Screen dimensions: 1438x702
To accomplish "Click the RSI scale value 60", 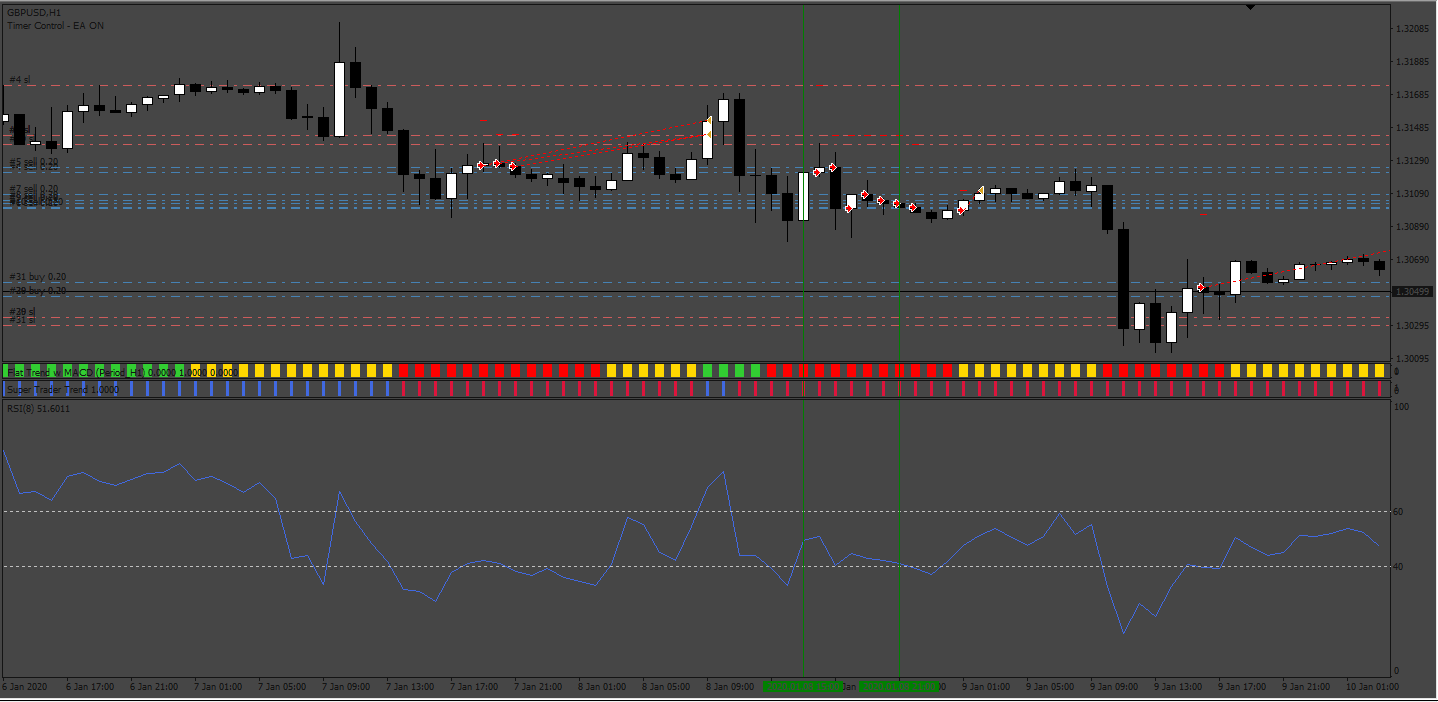I will pyautogui.click(x=1400, y=512).
